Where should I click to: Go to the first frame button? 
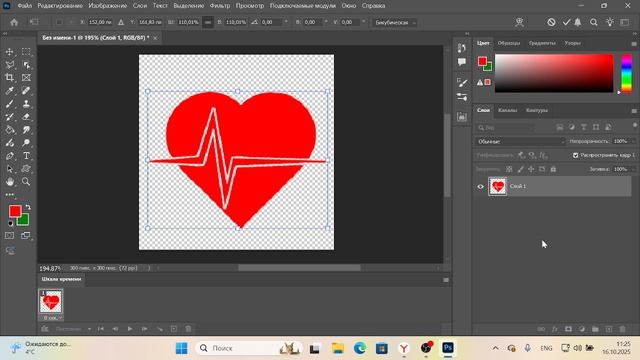point(100,329)
